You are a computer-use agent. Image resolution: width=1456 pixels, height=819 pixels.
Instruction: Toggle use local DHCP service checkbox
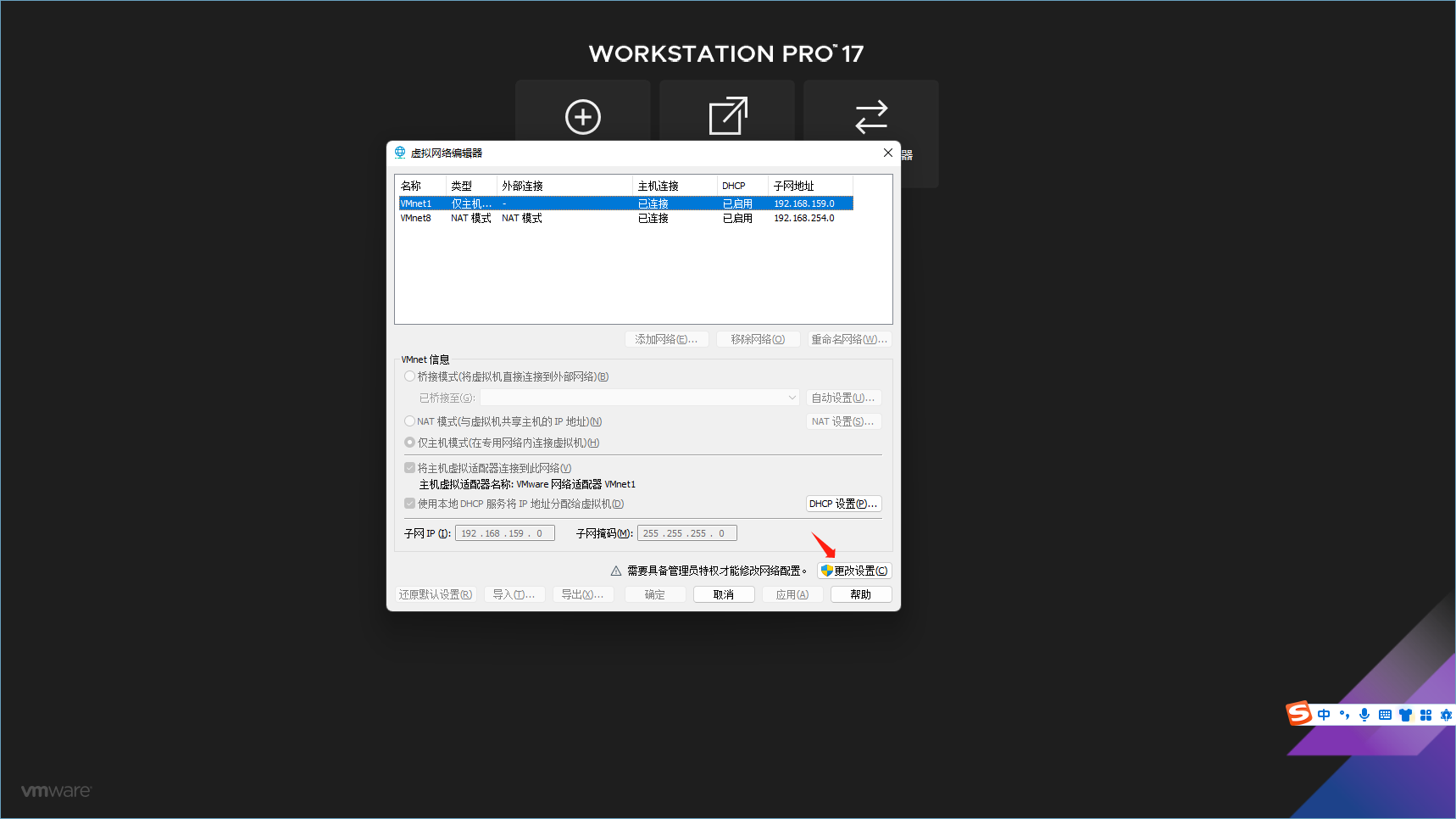409,504
